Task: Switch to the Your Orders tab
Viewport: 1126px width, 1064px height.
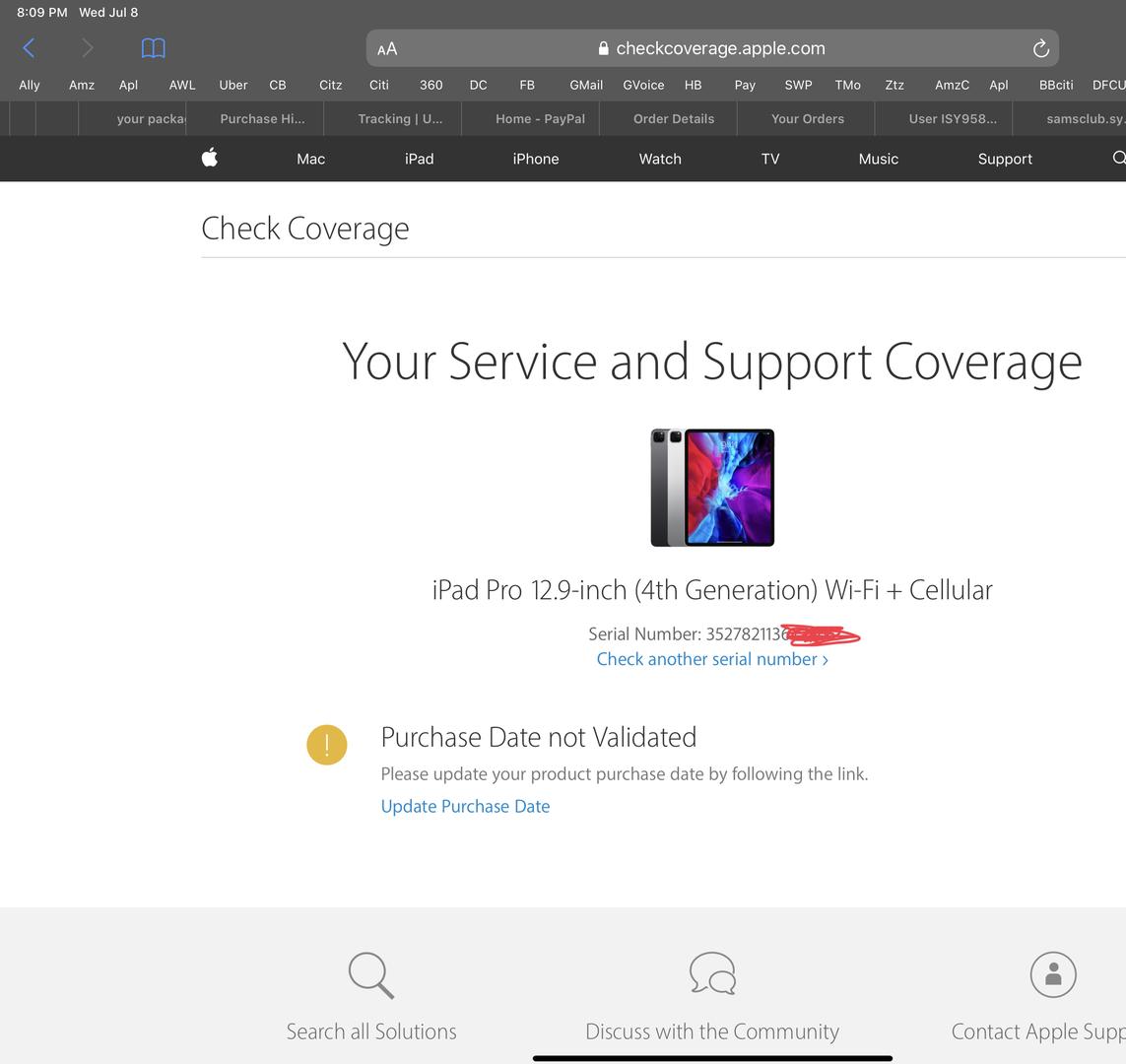Action: click(x=807, y=118)
